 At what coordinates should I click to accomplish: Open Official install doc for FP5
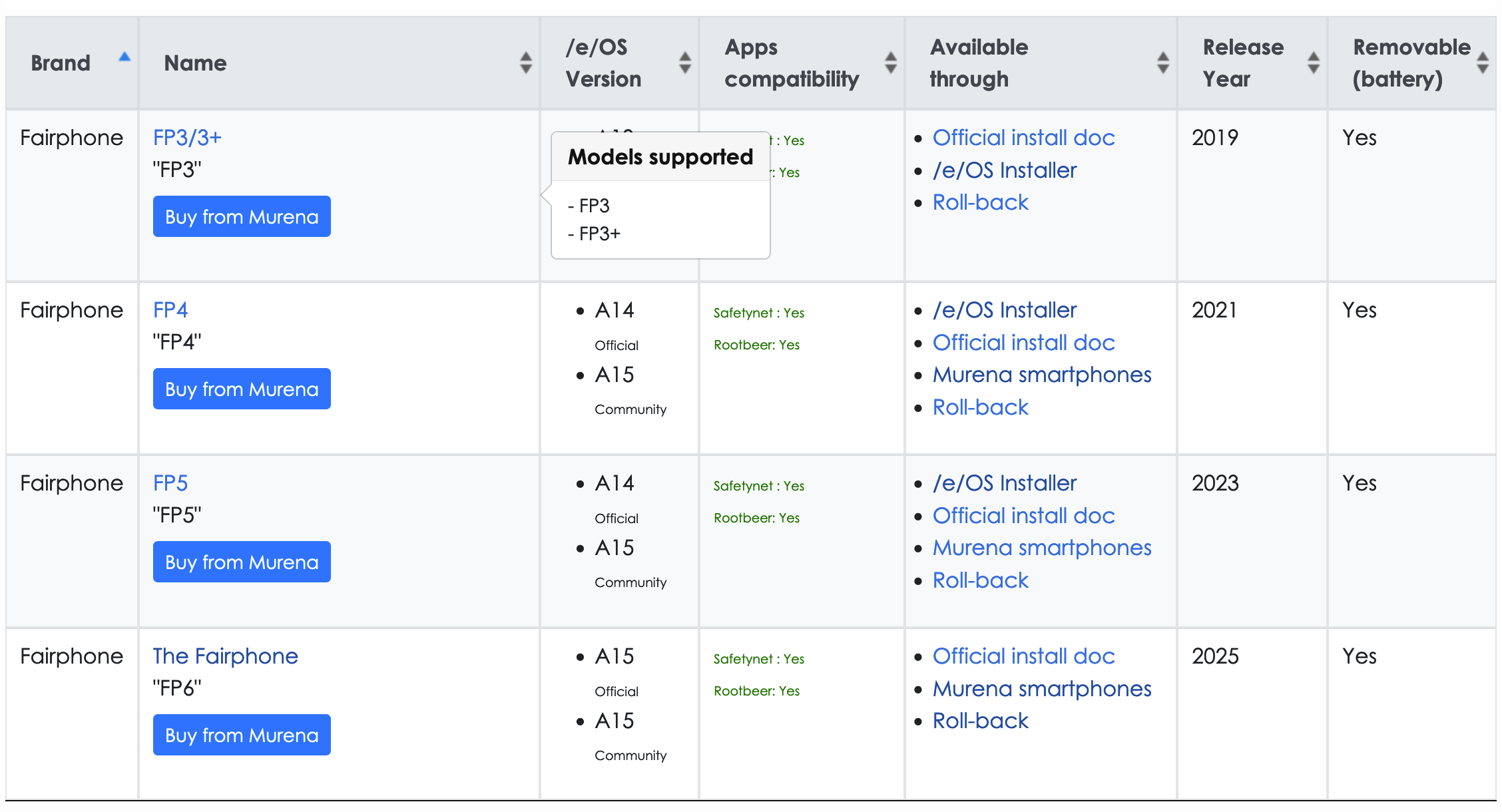1023,516
